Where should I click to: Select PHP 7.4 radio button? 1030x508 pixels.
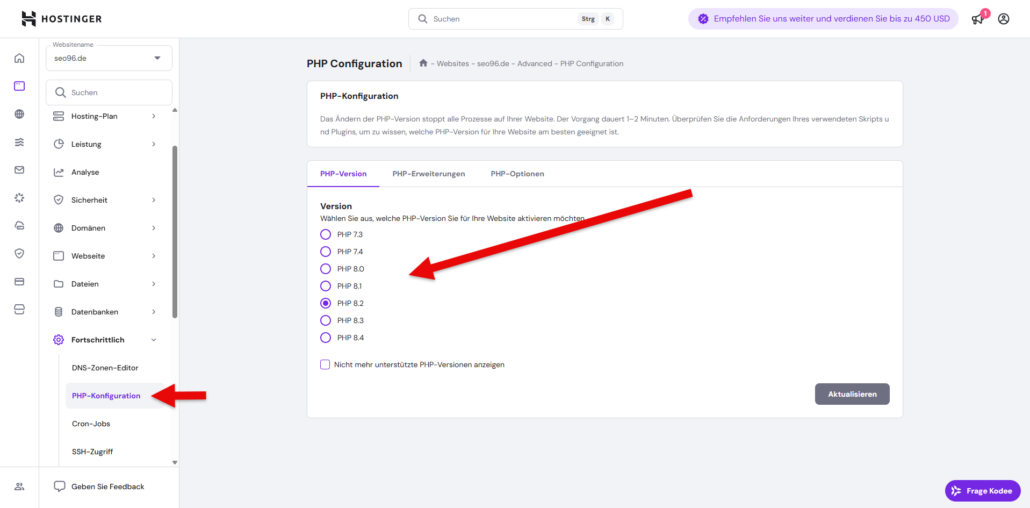[325, 252]
